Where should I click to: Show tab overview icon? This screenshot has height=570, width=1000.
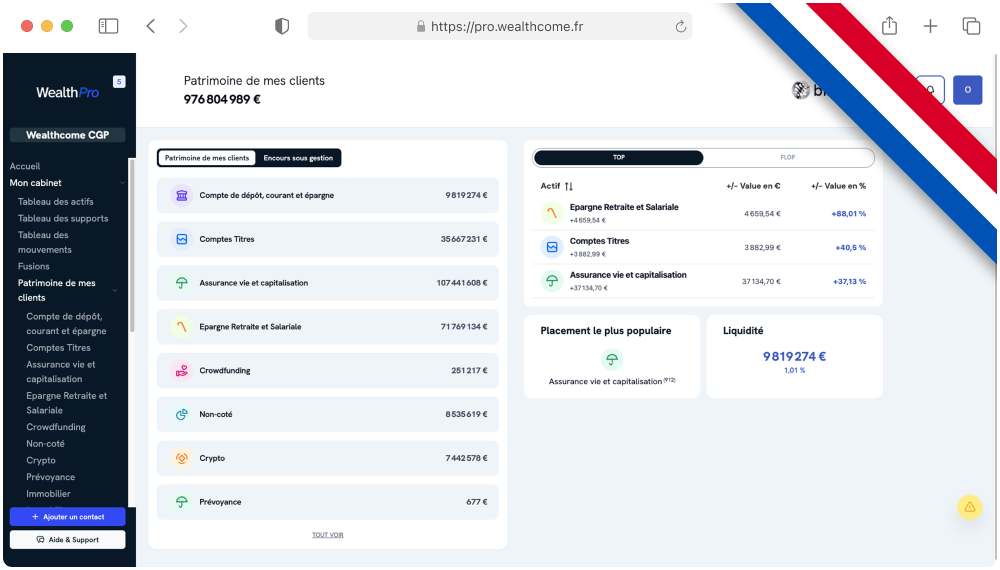point(971,26)
